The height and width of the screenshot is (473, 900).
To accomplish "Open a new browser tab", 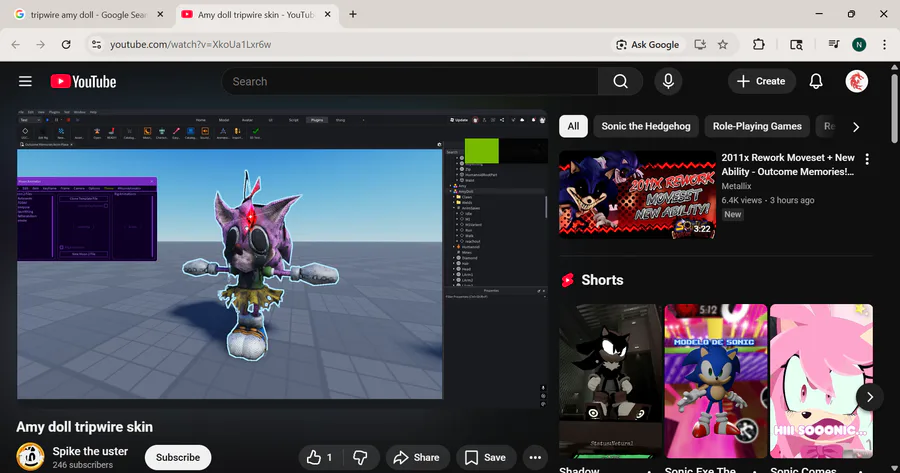I will pos(353,14).
